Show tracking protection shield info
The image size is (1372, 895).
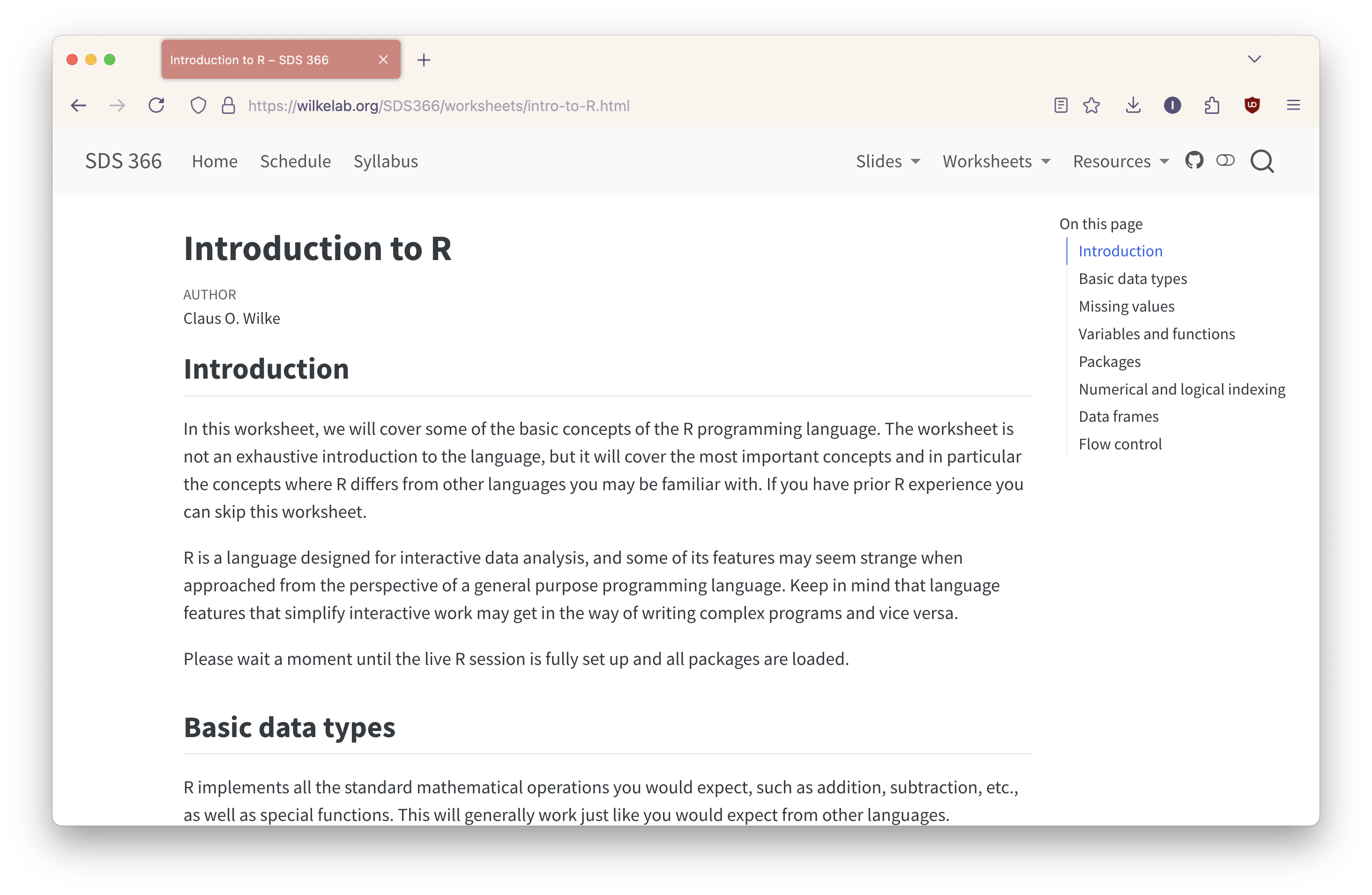pyautogui.click(x=198, y=105)
